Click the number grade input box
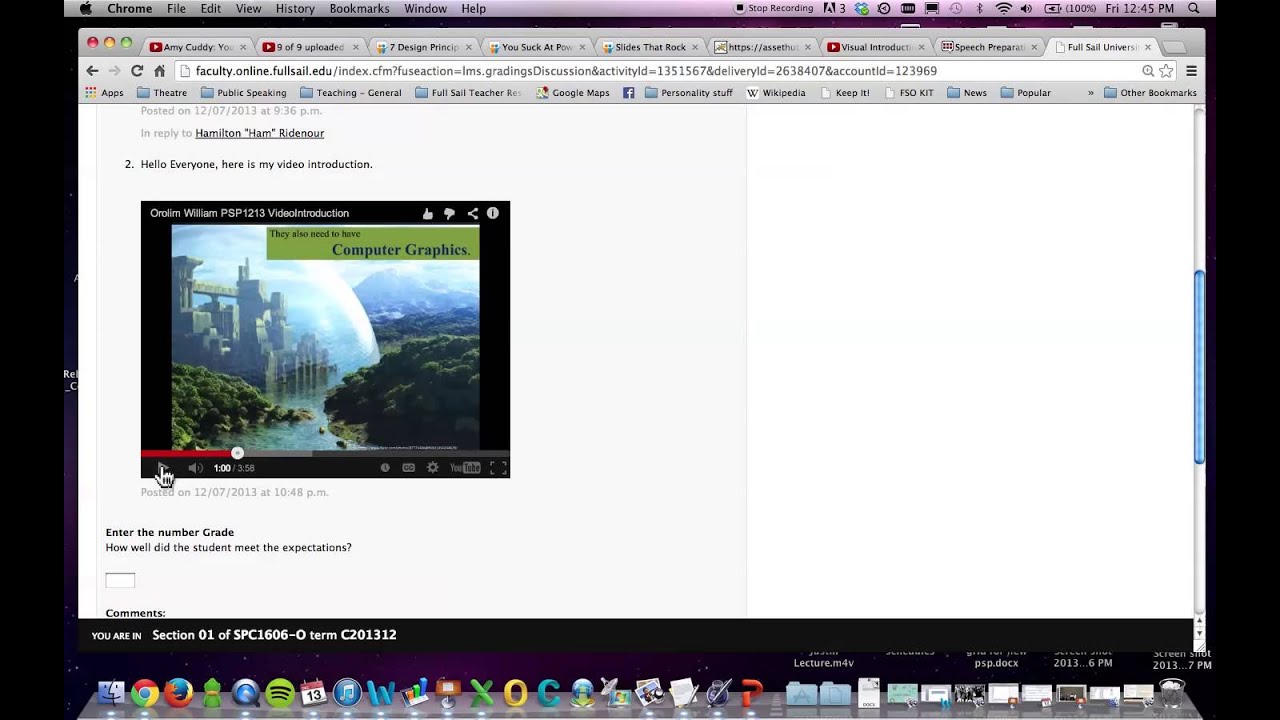The width and height of the screenshot is (1280, 720). pyautogui.click(x=120, y=580)
